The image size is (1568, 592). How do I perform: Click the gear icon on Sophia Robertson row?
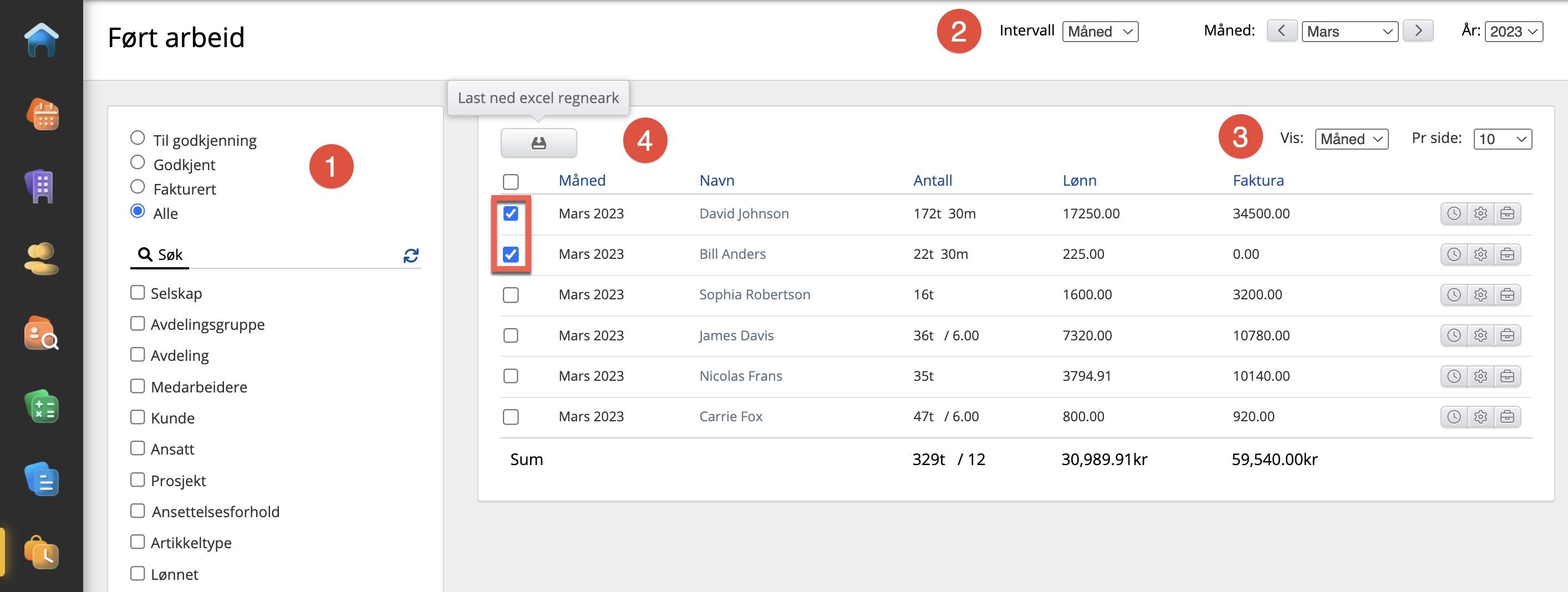[x=1480, y=295]
